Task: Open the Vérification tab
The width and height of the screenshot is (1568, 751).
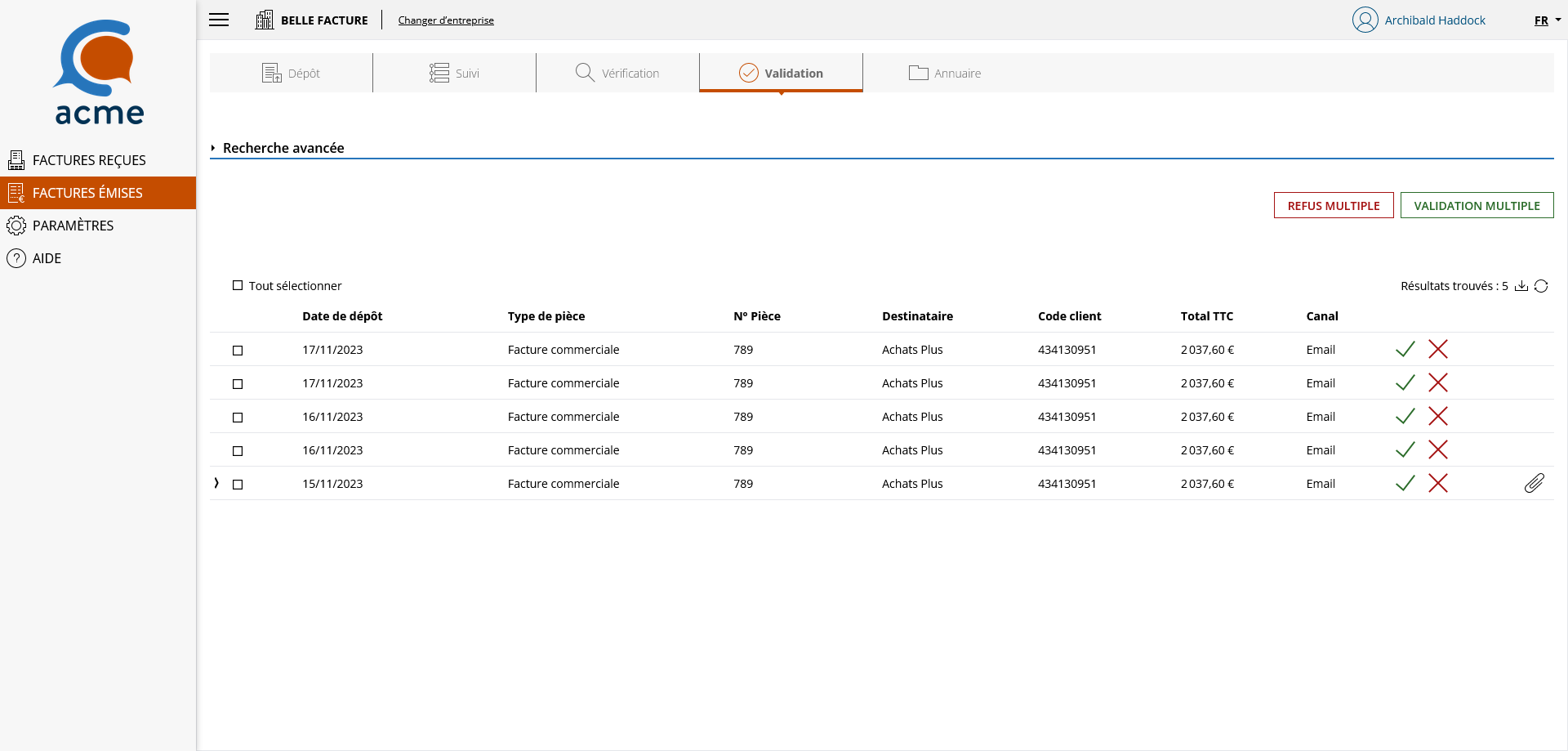Action: pos(617,73)
